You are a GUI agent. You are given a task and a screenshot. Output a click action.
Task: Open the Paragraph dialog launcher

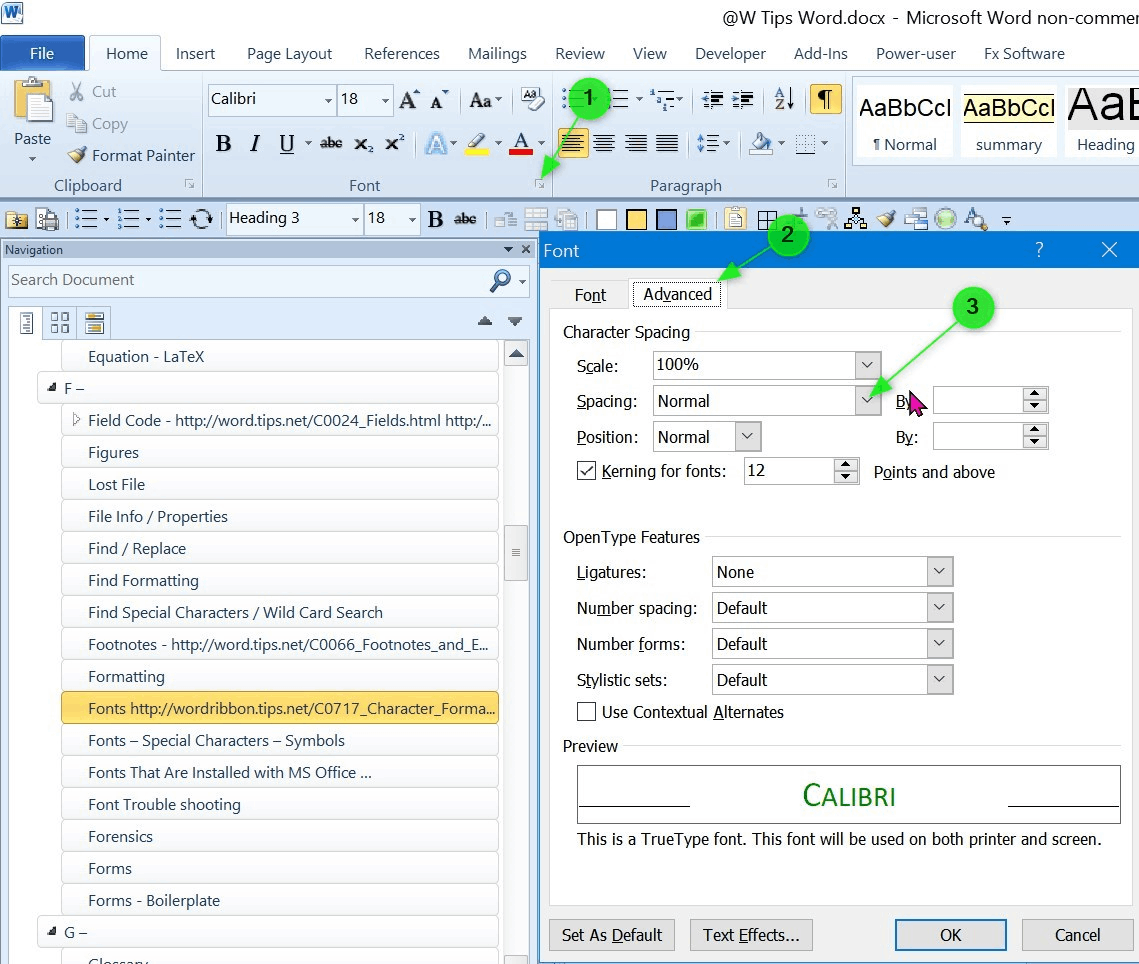click(x=832, y=185)
